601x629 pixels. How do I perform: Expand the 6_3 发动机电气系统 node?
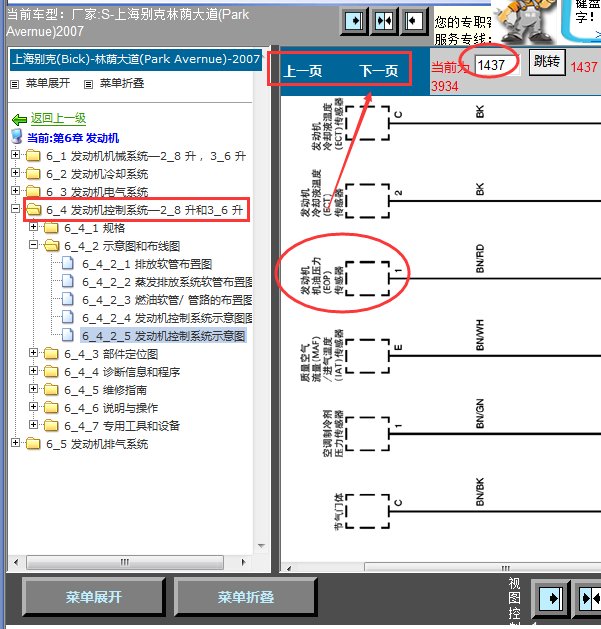coord(15,190)
